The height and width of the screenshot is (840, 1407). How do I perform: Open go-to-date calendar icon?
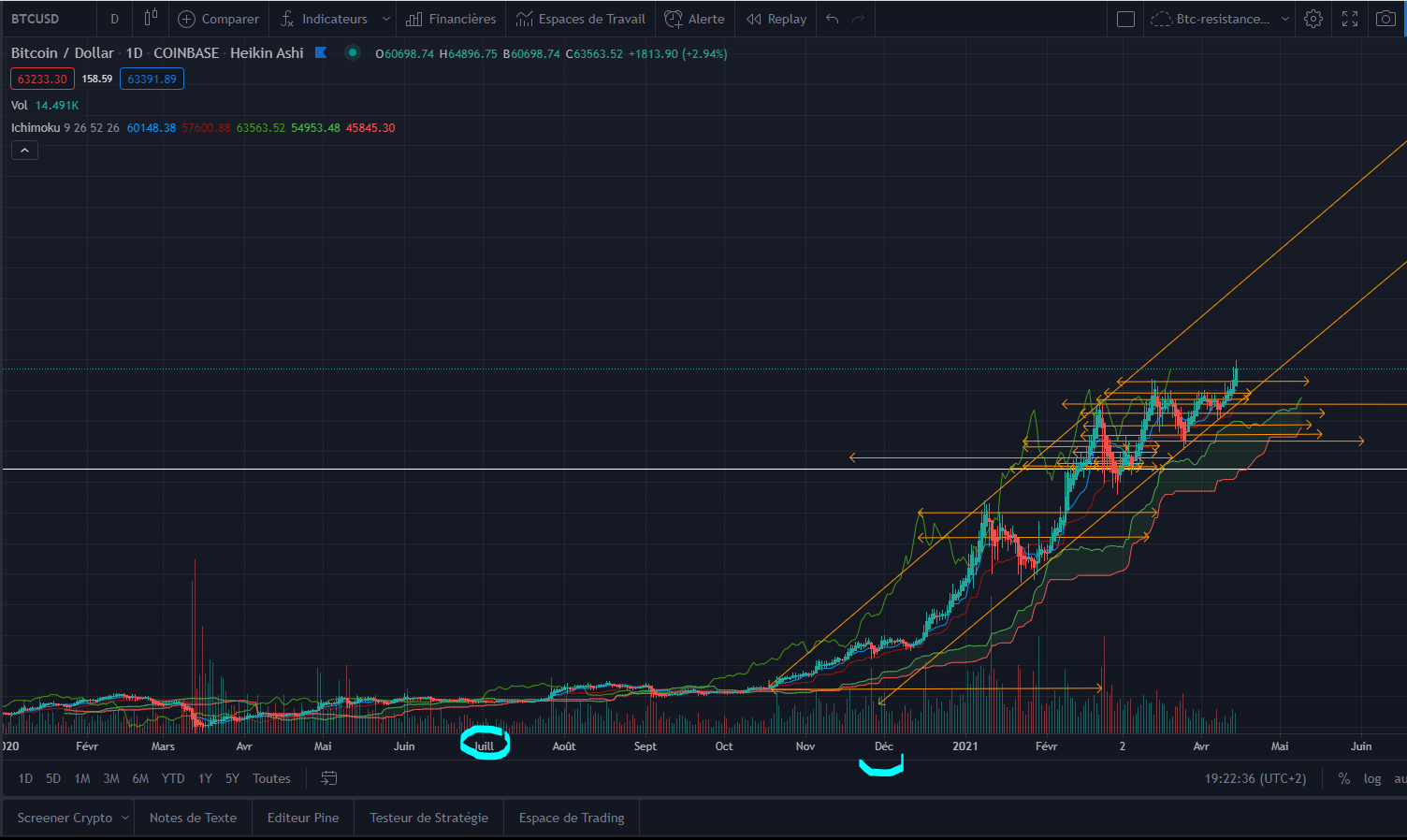pos(328,778)
